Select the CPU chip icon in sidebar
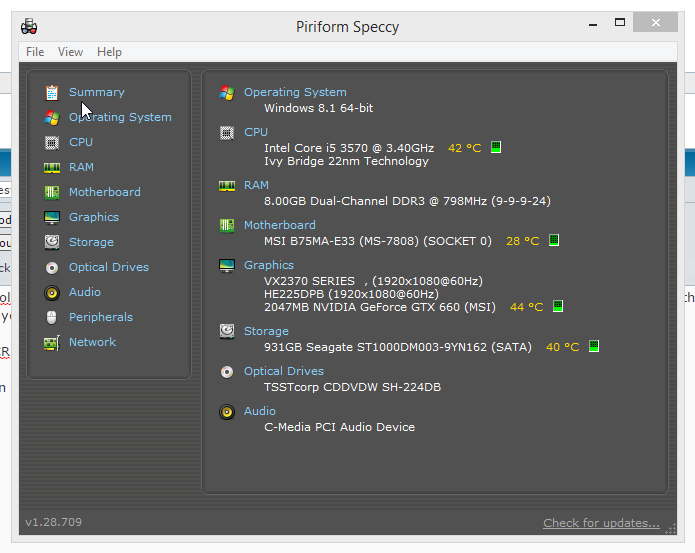 coord(52,142)
